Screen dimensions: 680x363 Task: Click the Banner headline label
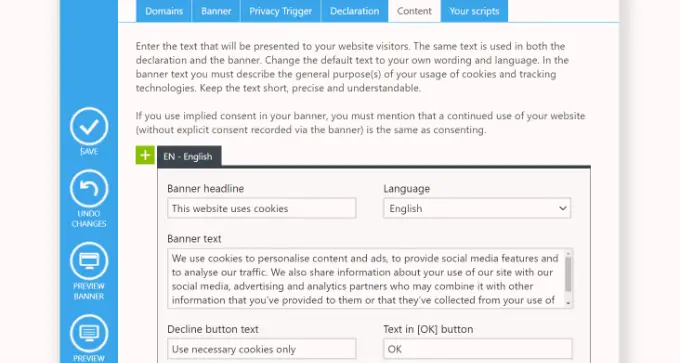206,189
